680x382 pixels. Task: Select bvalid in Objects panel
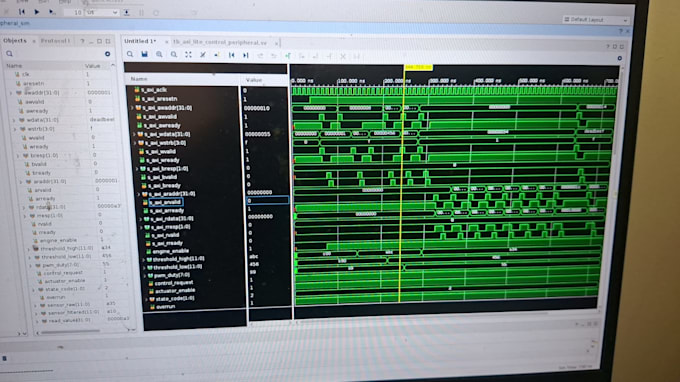(38, 164)
